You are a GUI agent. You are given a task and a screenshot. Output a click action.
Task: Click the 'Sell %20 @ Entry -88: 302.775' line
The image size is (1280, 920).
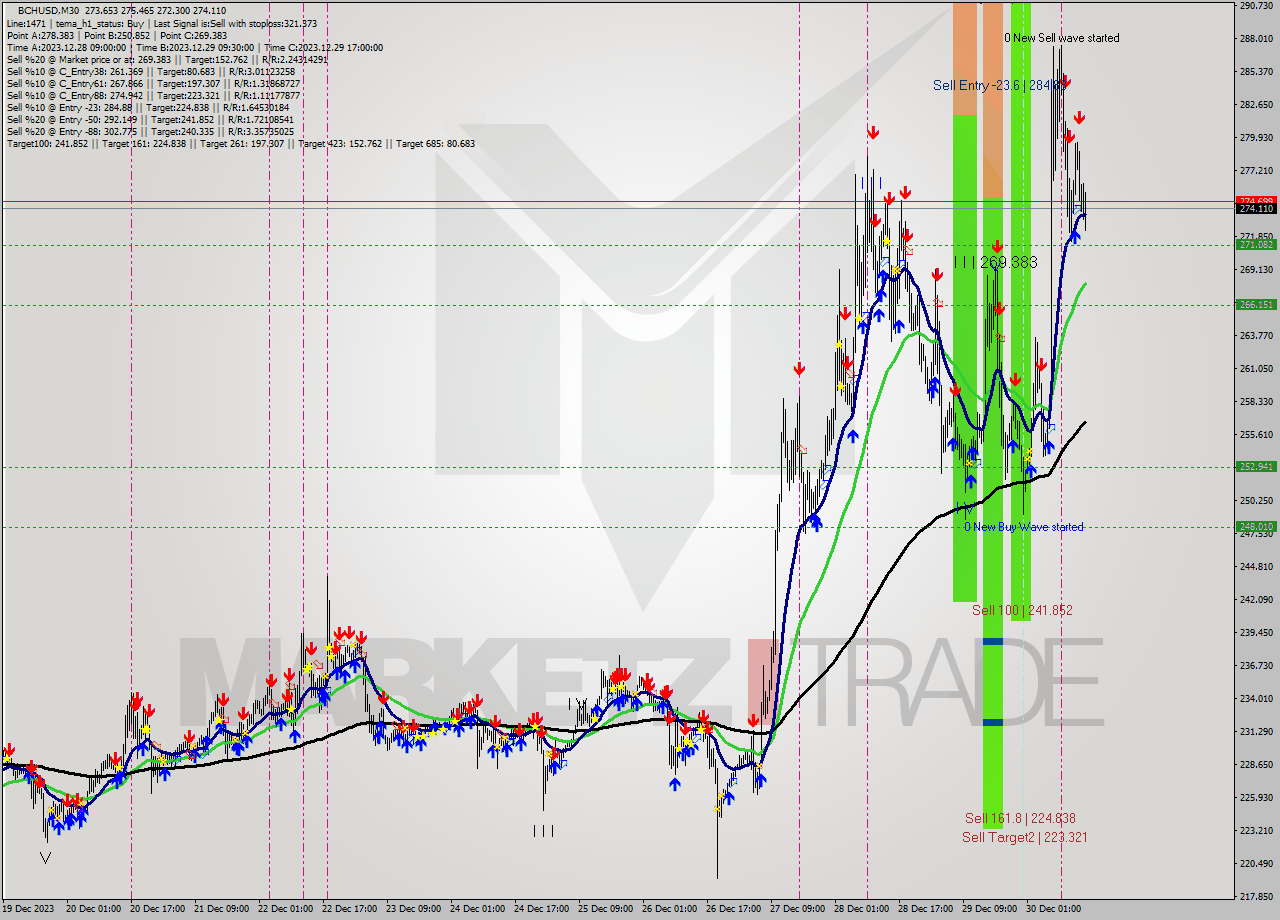(x=151, y=131)
